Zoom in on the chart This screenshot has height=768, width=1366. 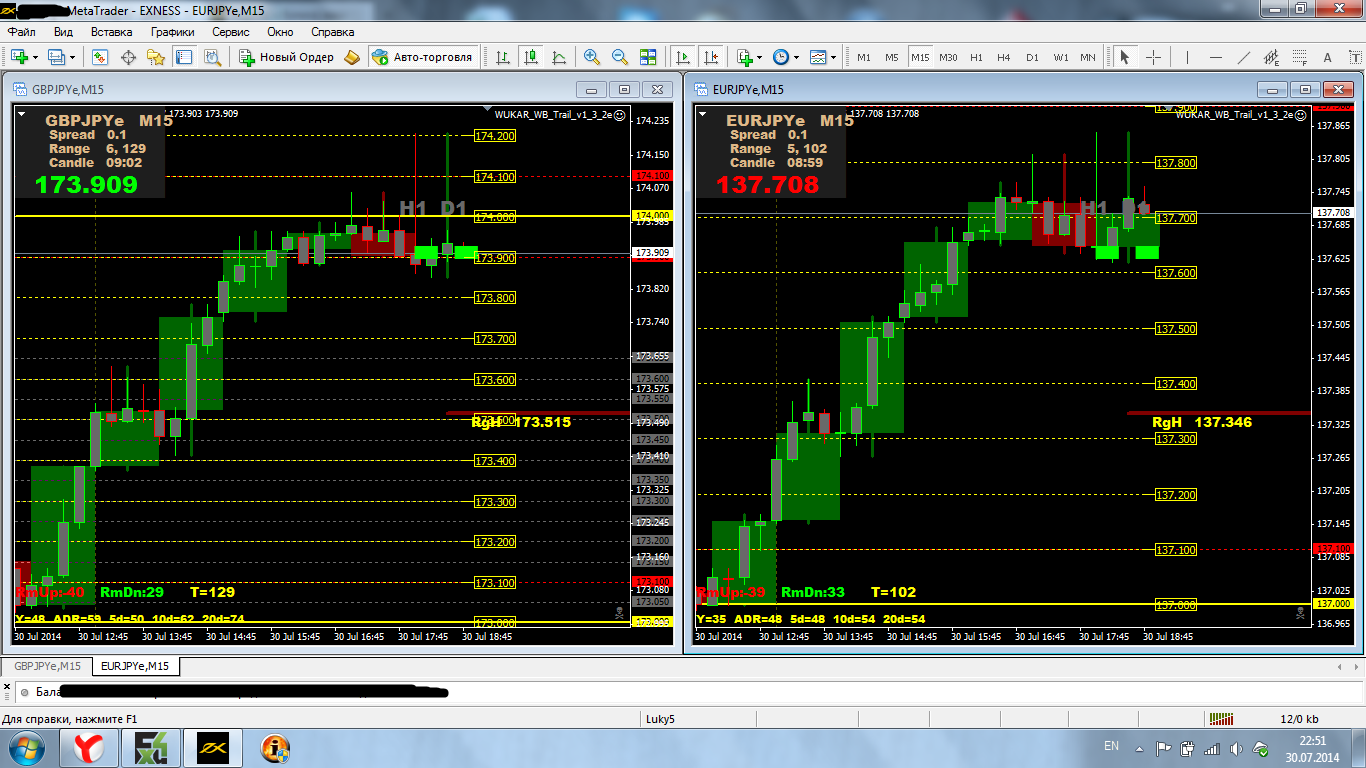point(591,57)
